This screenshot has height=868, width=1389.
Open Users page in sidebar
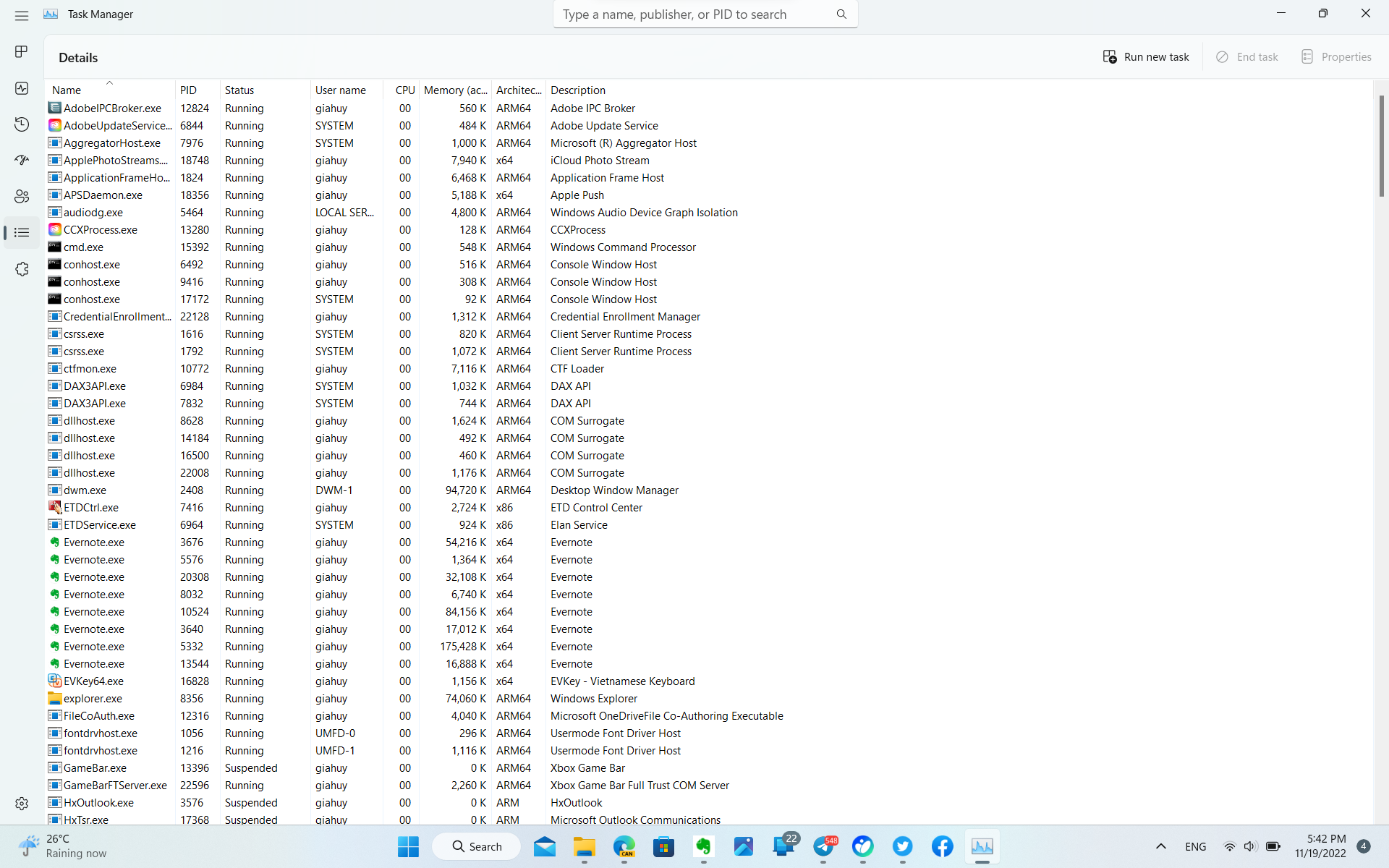[x=22, y=196]
